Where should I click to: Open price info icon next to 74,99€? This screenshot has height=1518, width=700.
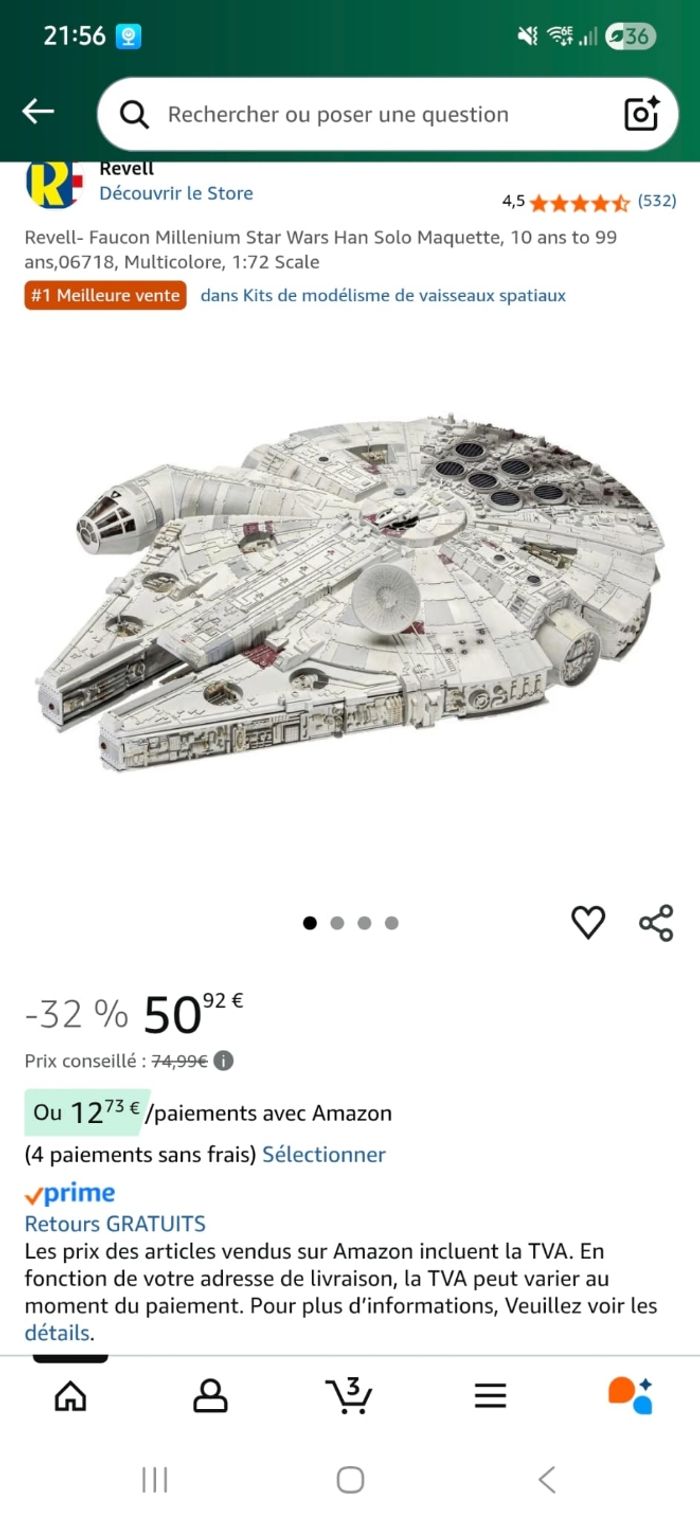tap(224, 1061)
